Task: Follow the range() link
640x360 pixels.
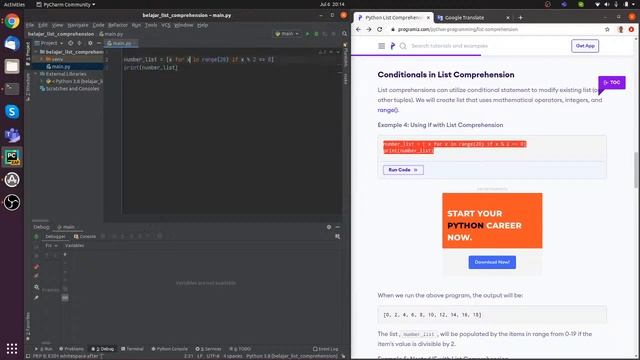Action: point(388,110)
